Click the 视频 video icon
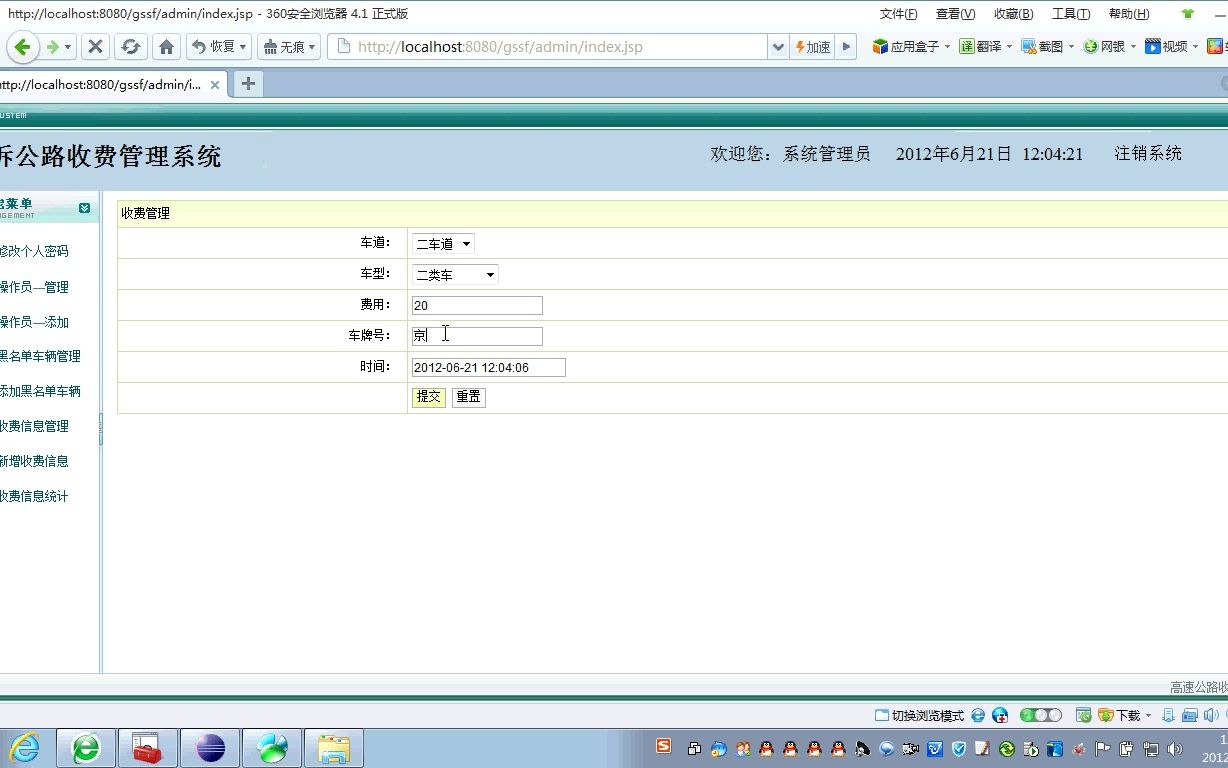Image resolution: width=1228 pixels, height=768 pixels. point(1164,46)
